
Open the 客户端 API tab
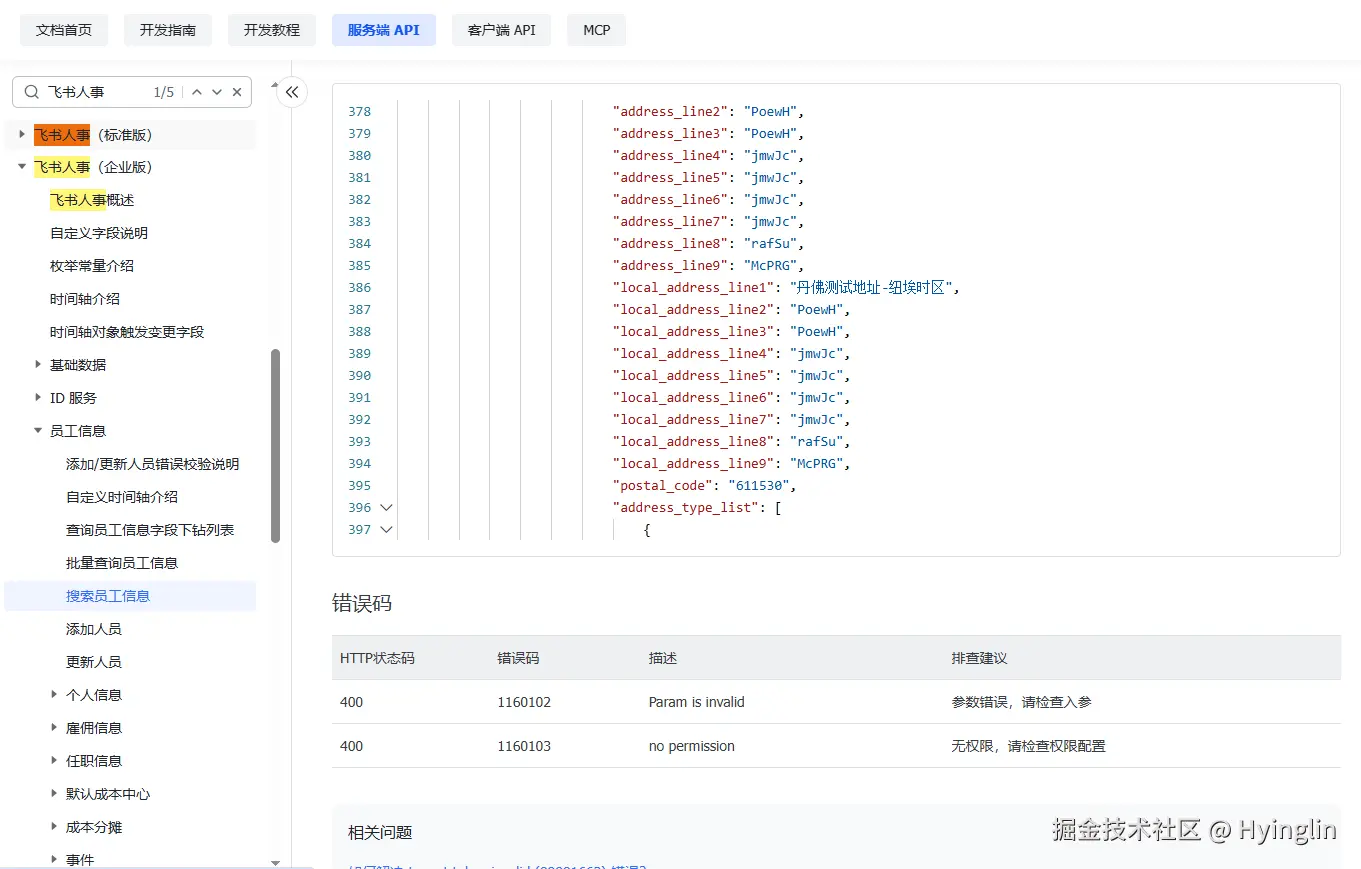502,30
